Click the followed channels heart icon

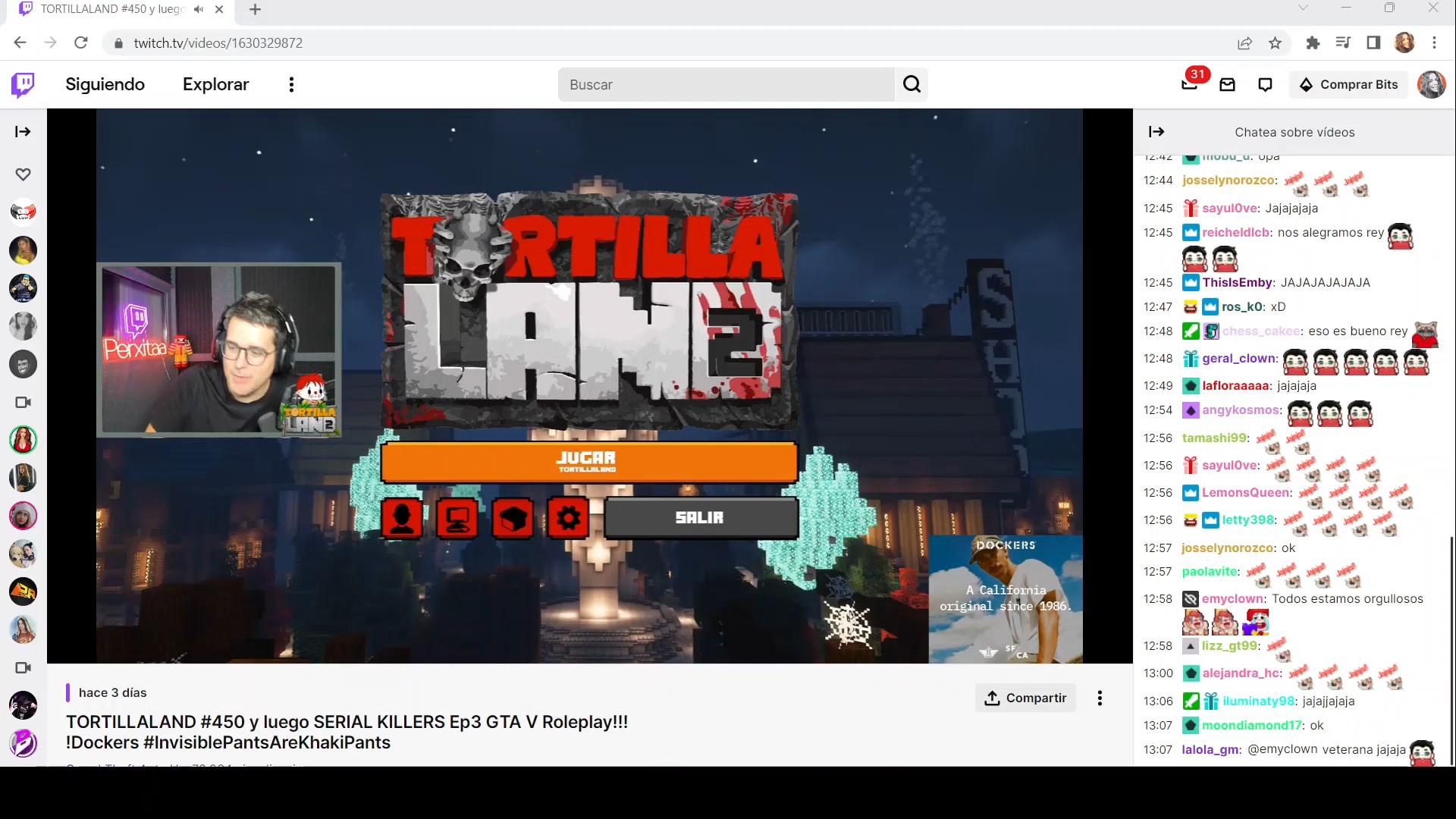[x=23, y=174]
